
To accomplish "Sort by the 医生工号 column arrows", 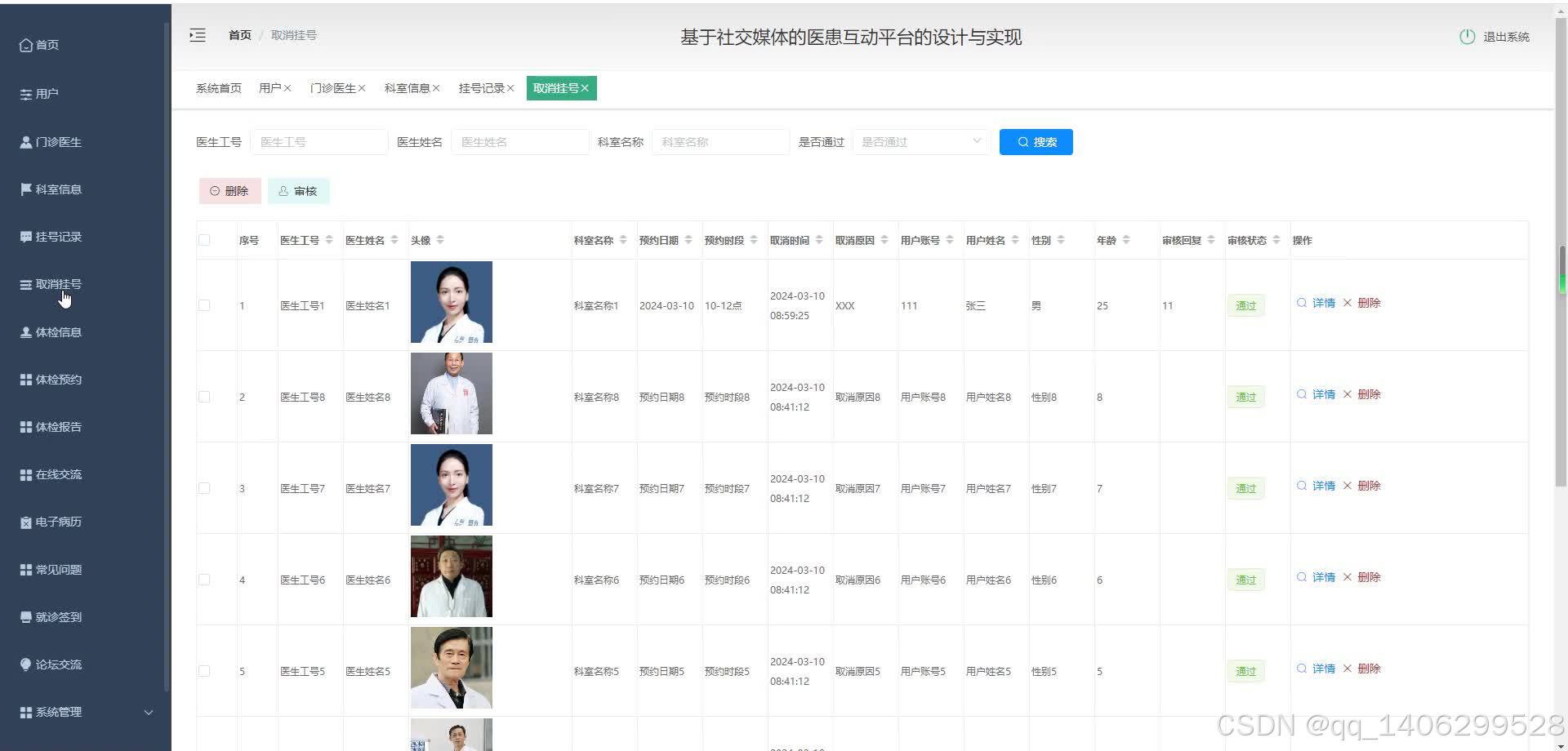I will [329, 240].
